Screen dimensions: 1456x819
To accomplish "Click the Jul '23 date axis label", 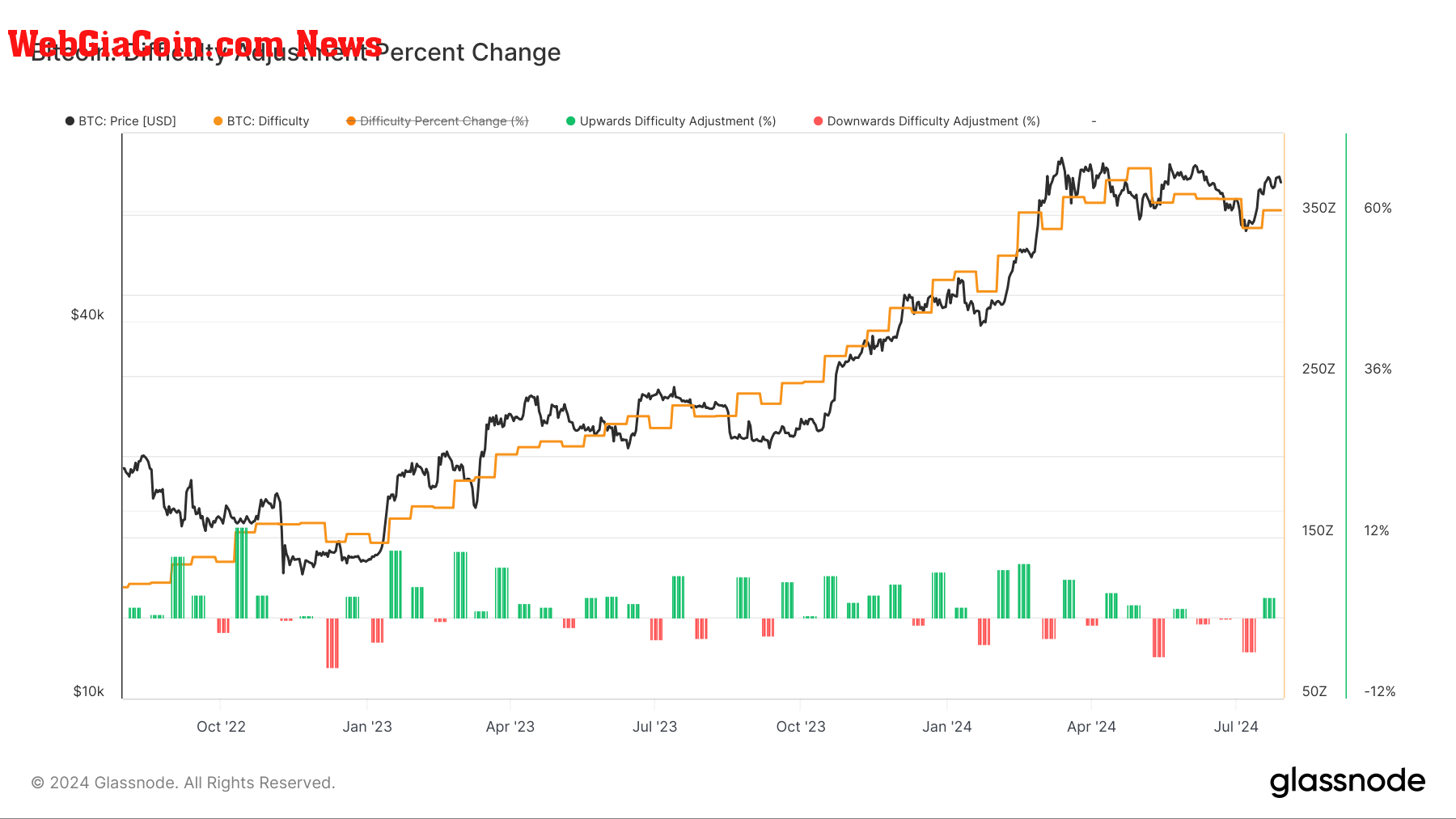I will click(654, 727).
